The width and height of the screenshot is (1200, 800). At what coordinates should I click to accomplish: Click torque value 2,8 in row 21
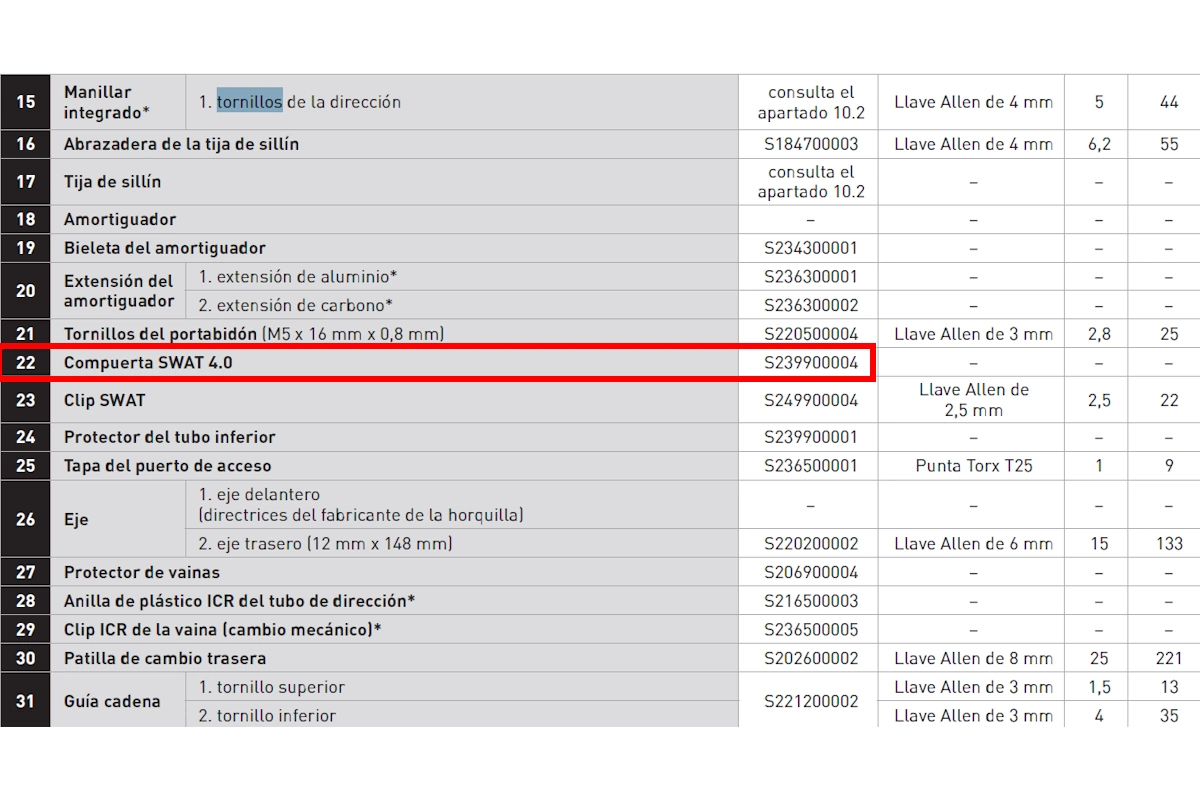[1099, 334]
